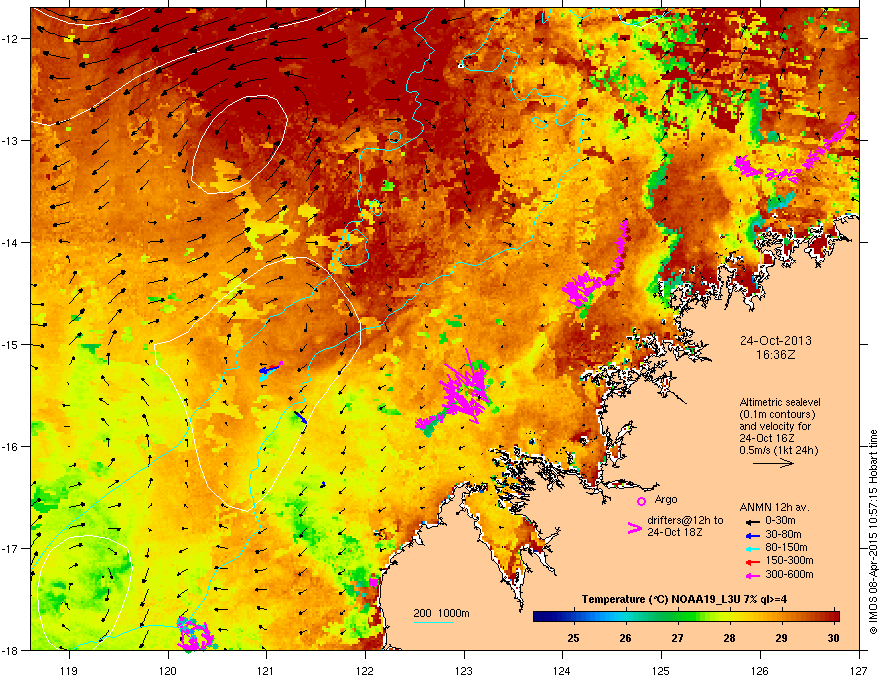Click longitude axis label 124
The height and width of the screenshot is (680, 880).
click(562, 670)
